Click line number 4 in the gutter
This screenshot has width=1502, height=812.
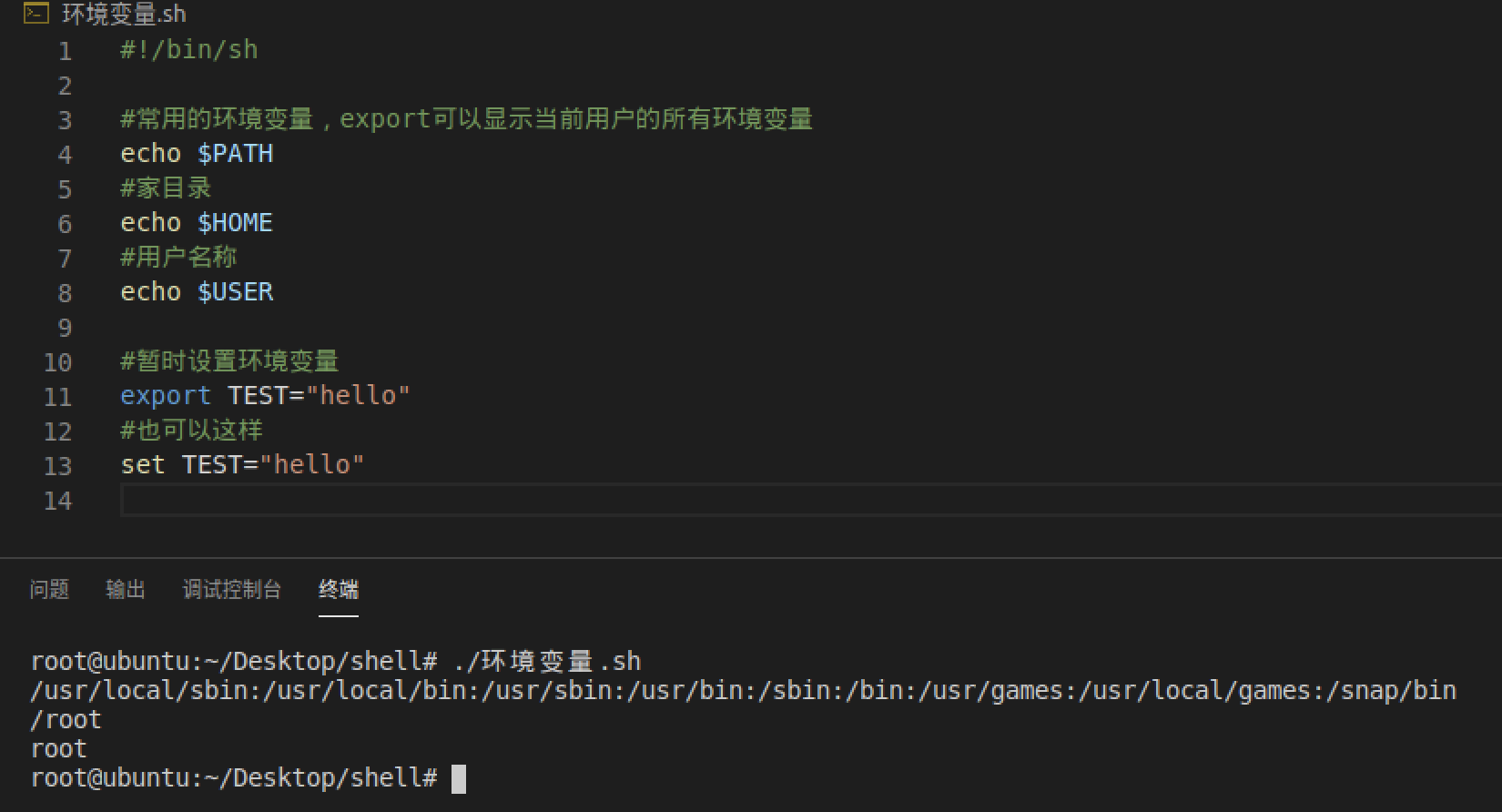pos(65,155)
